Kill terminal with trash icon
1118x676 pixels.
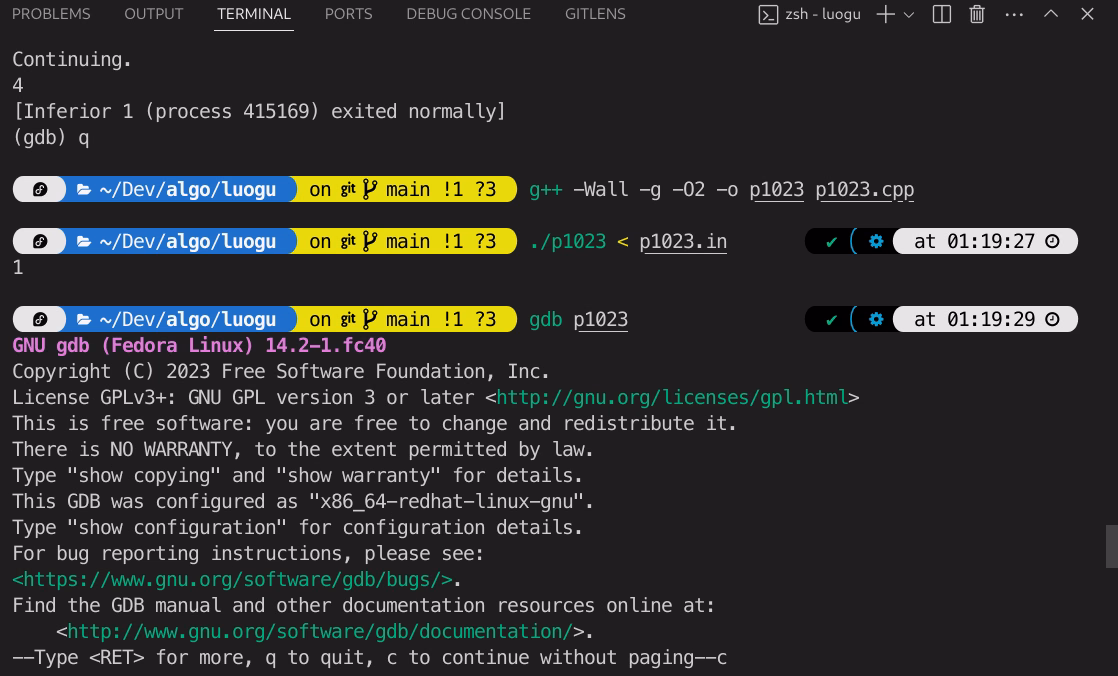tap(977, 14)
